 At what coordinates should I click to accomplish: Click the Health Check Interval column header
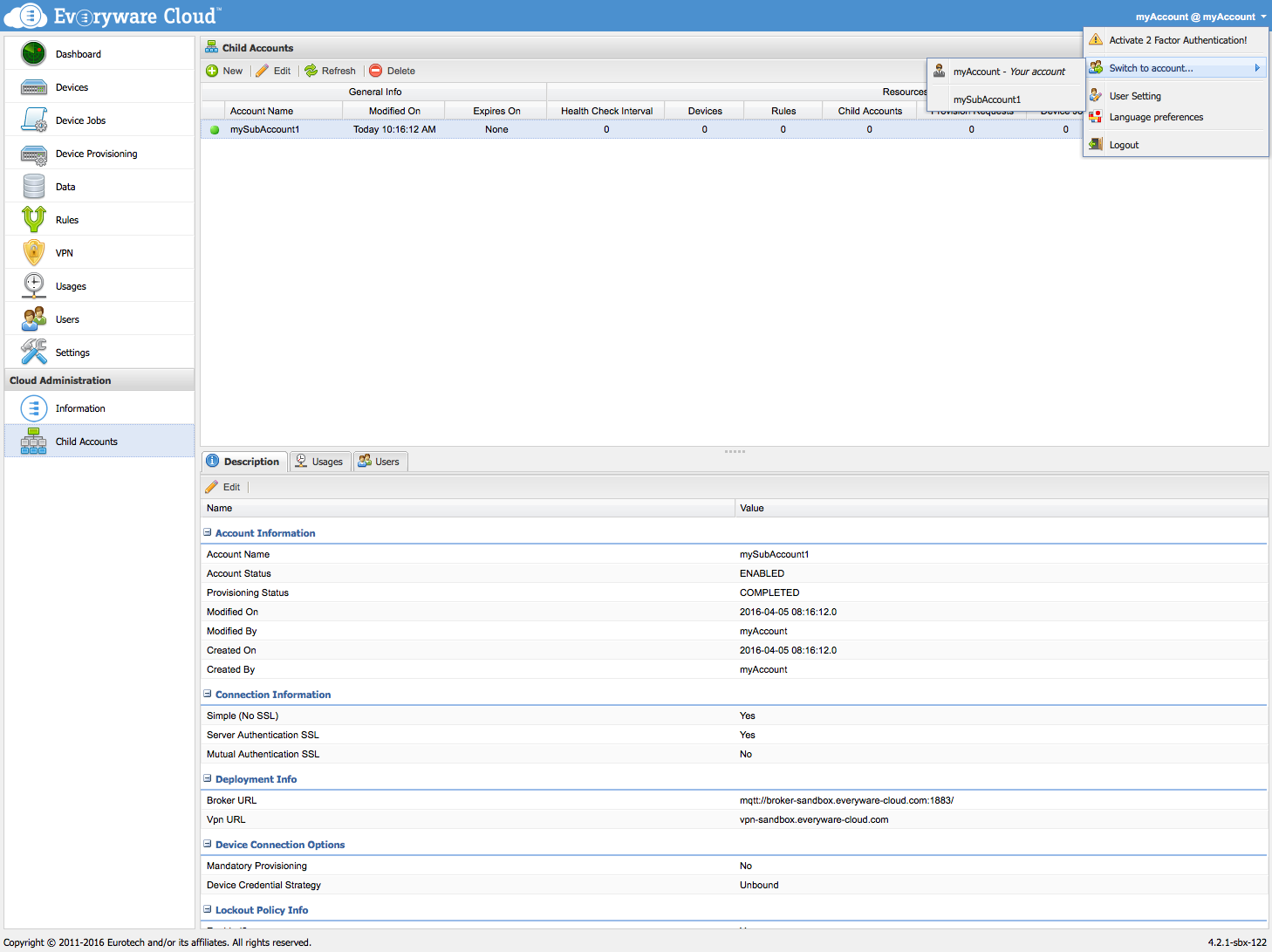[x=606, y=111]
